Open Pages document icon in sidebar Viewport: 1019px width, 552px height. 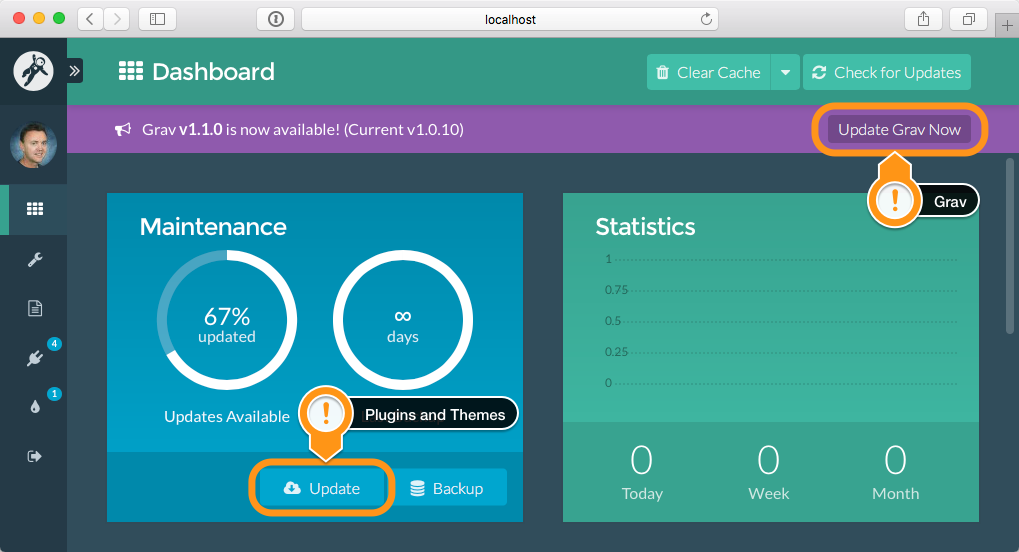tap(35, 308)
